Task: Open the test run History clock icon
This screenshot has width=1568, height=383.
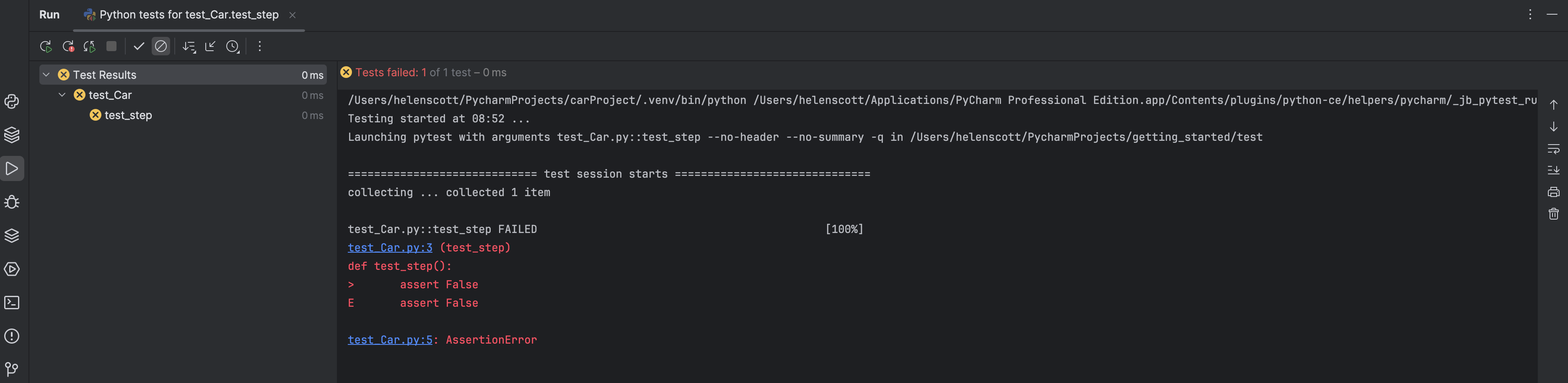Action: [233, 46]
